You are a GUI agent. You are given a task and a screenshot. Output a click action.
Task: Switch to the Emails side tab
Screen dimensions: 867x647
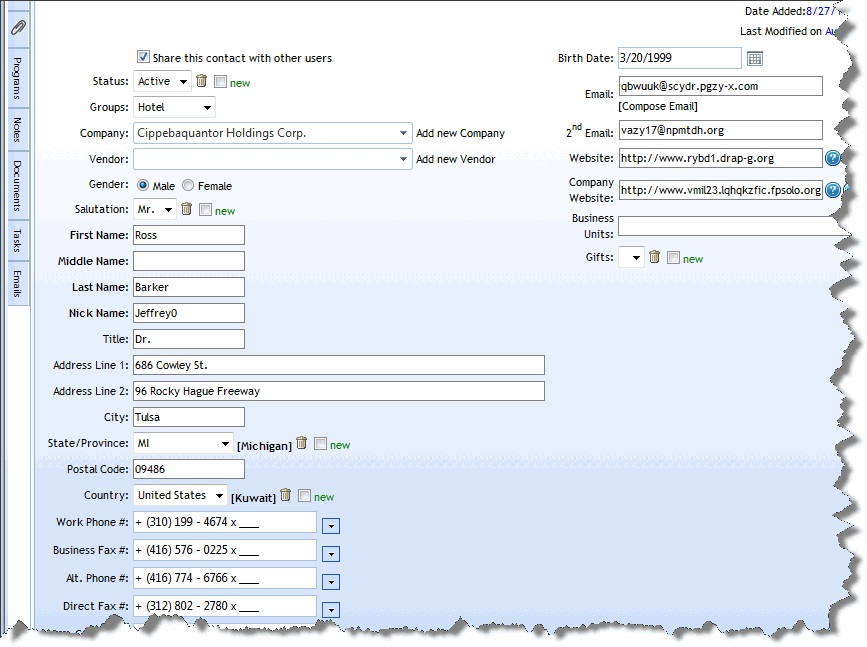tap(18, 283)
